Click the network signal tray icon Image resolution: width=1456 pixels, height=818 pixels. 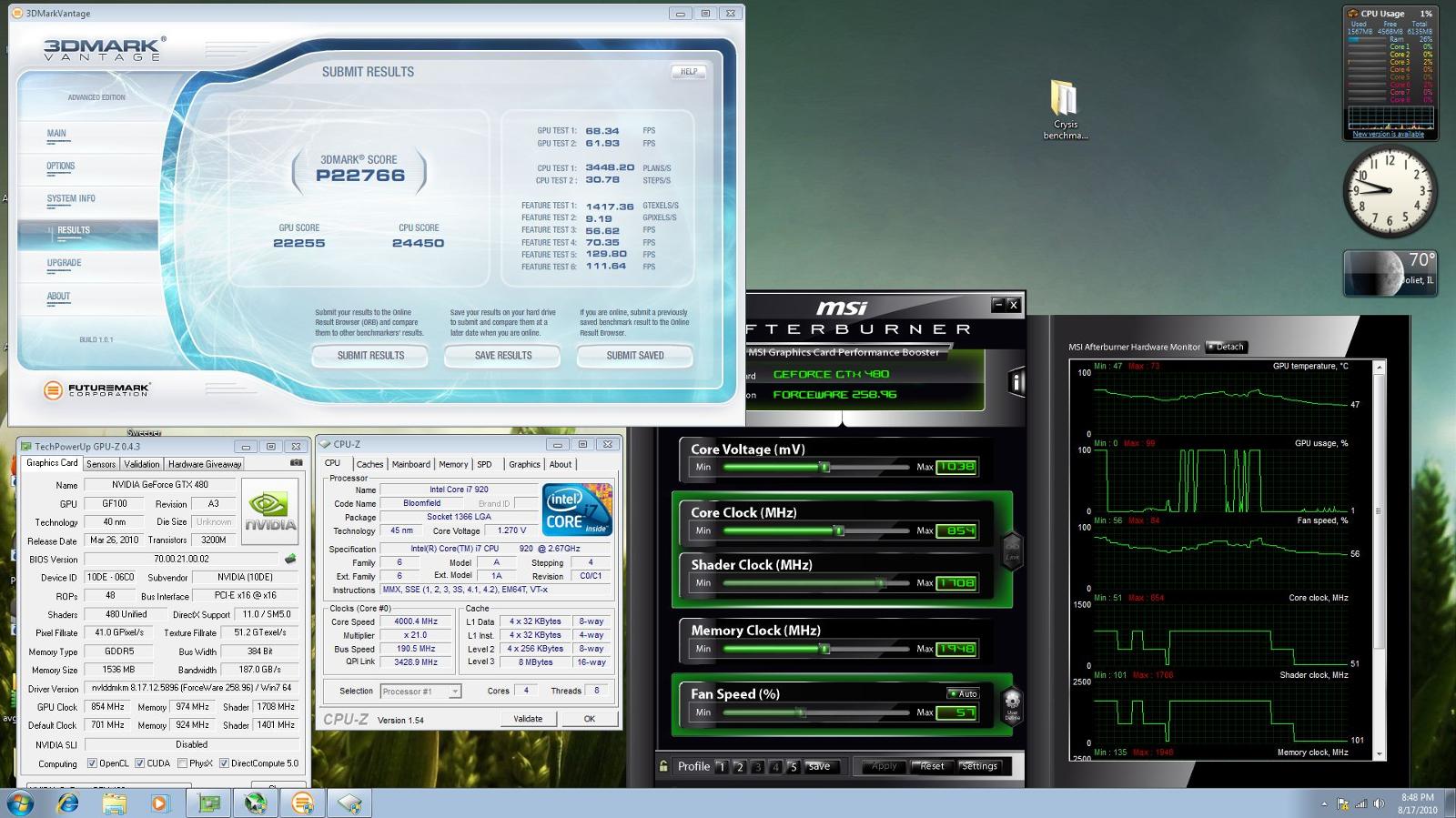click(1361, 803)
